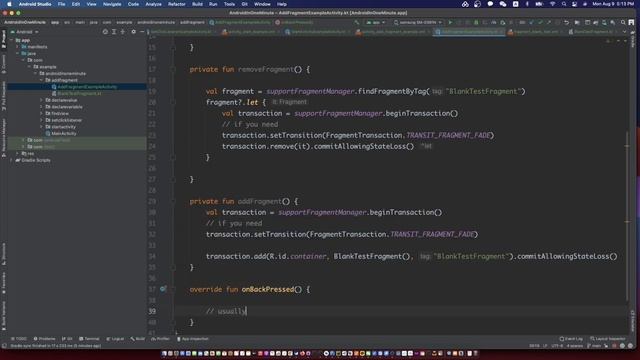Open the Logcat tool window
This screenshot has height=360, width=640.
[115, 339]
